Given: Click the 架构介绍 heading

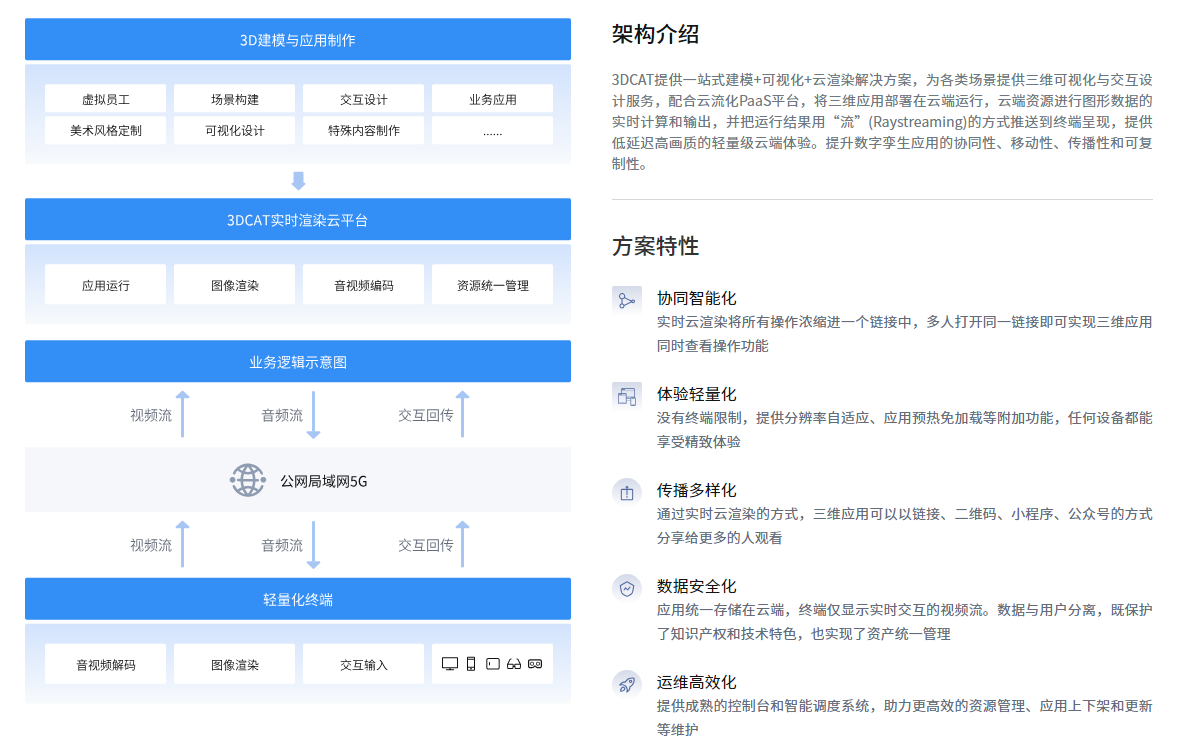Looking at the screenshot, I should 655,34.
